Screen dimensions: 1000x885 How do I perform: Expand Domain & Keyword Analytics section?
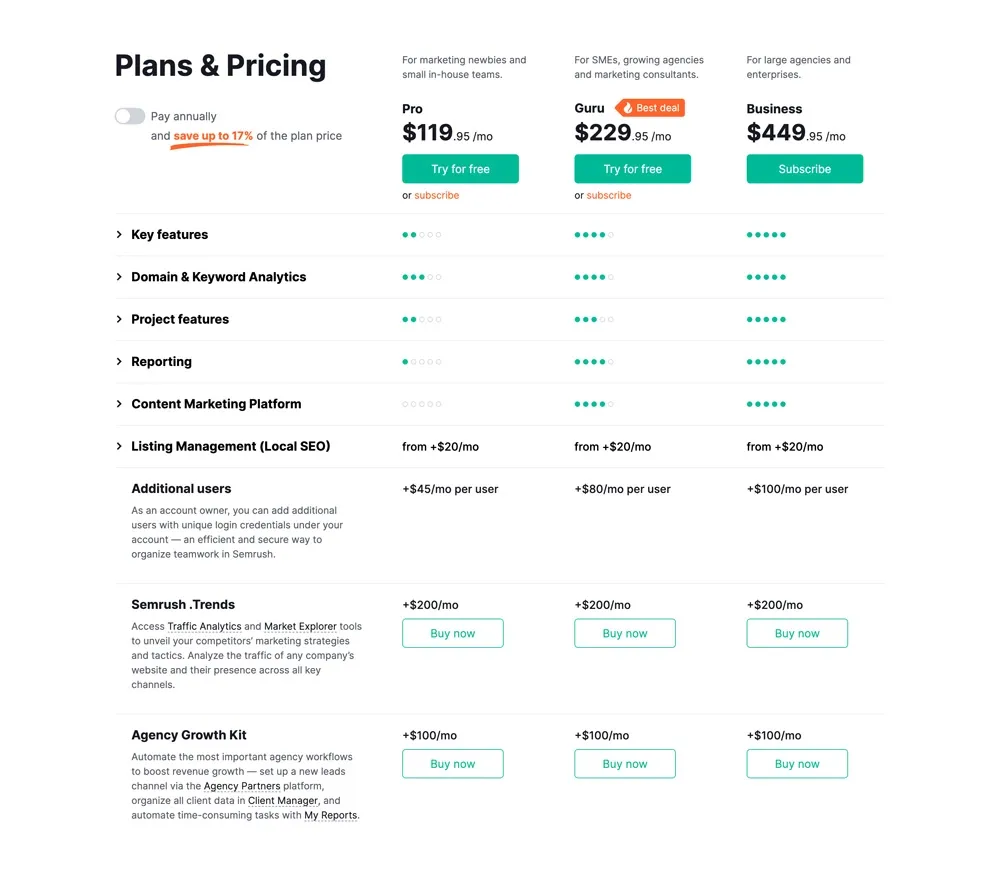119,277
